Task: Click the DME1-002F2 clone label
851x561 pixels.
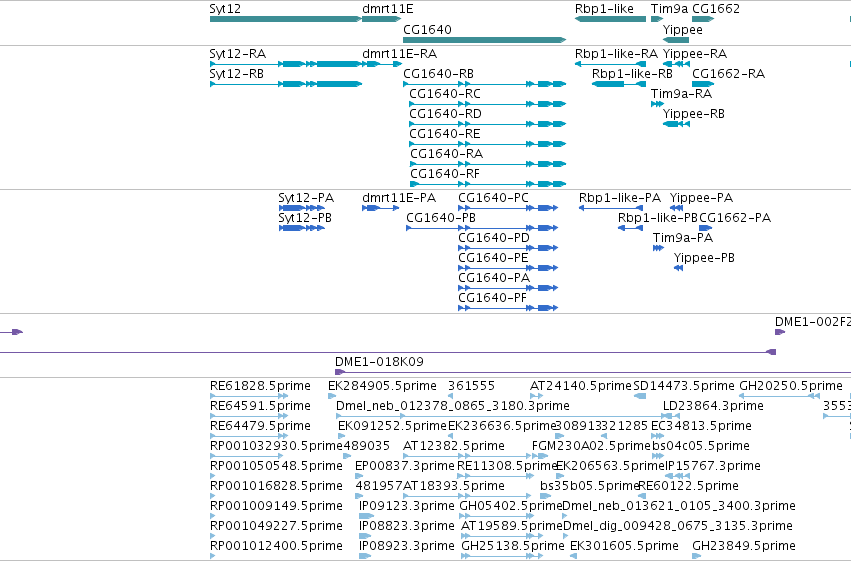Action: (812, 322)
